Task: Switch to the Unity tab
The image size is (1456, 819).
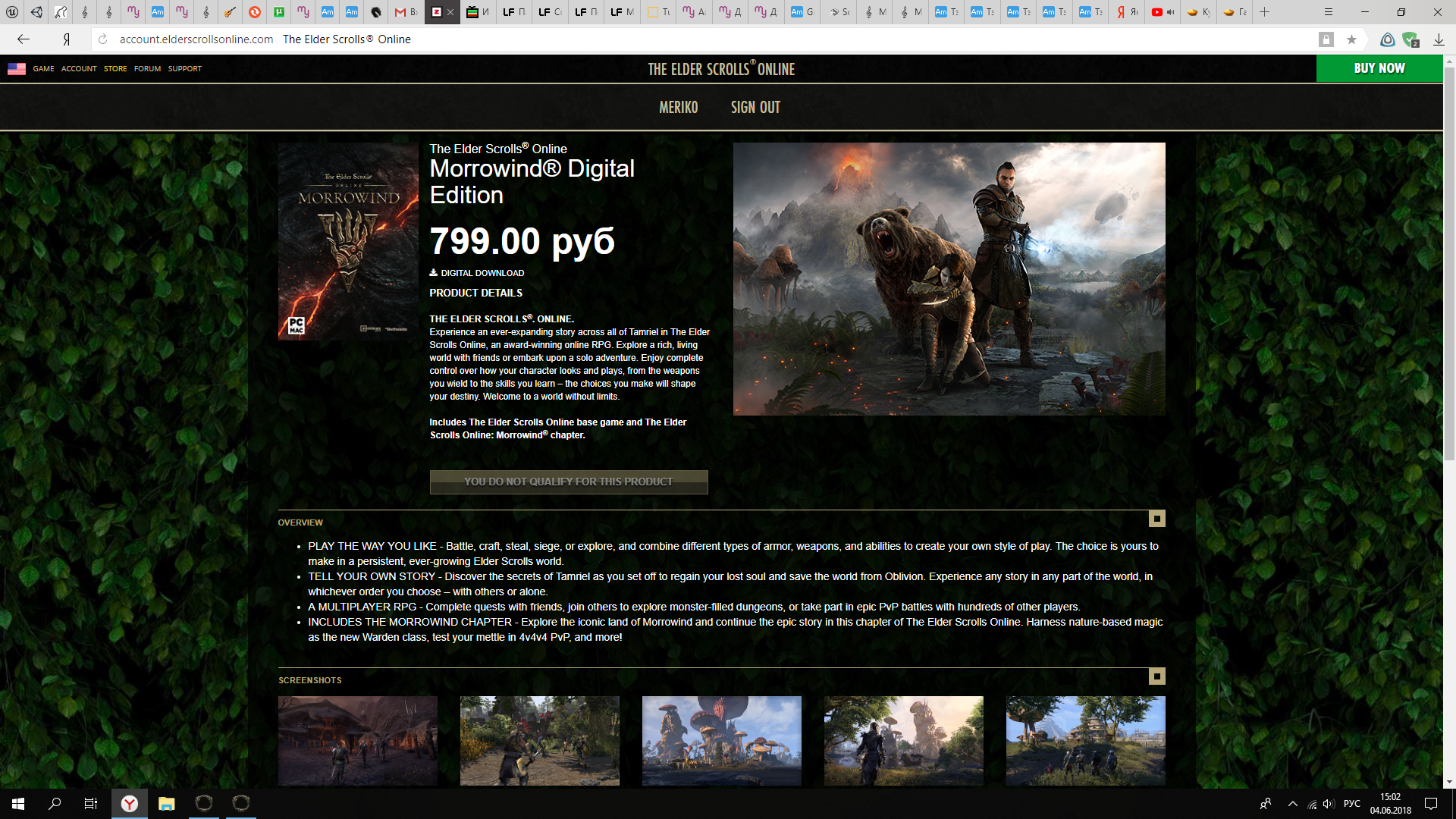Action: point(36,12)
